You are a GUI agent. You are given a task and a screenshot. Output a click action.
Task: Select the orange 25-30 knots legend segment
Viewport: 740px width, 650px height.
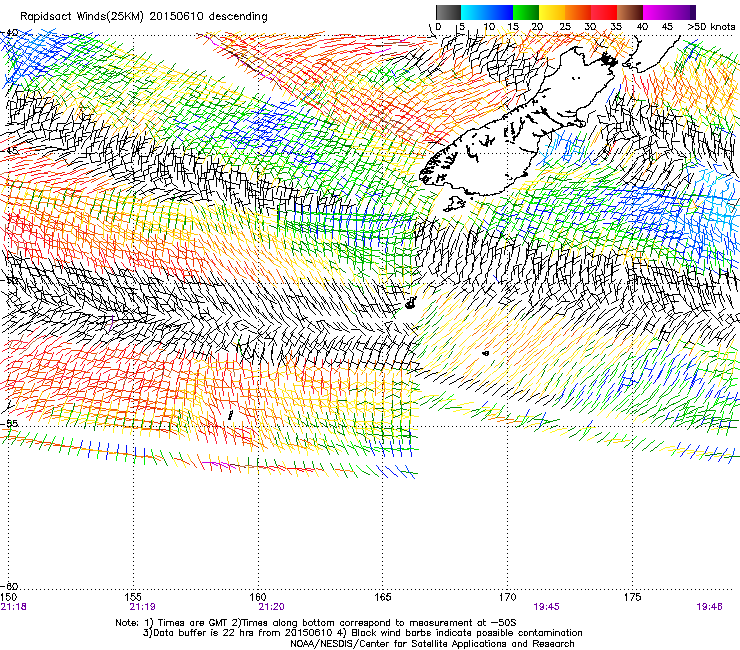[578, 12]
